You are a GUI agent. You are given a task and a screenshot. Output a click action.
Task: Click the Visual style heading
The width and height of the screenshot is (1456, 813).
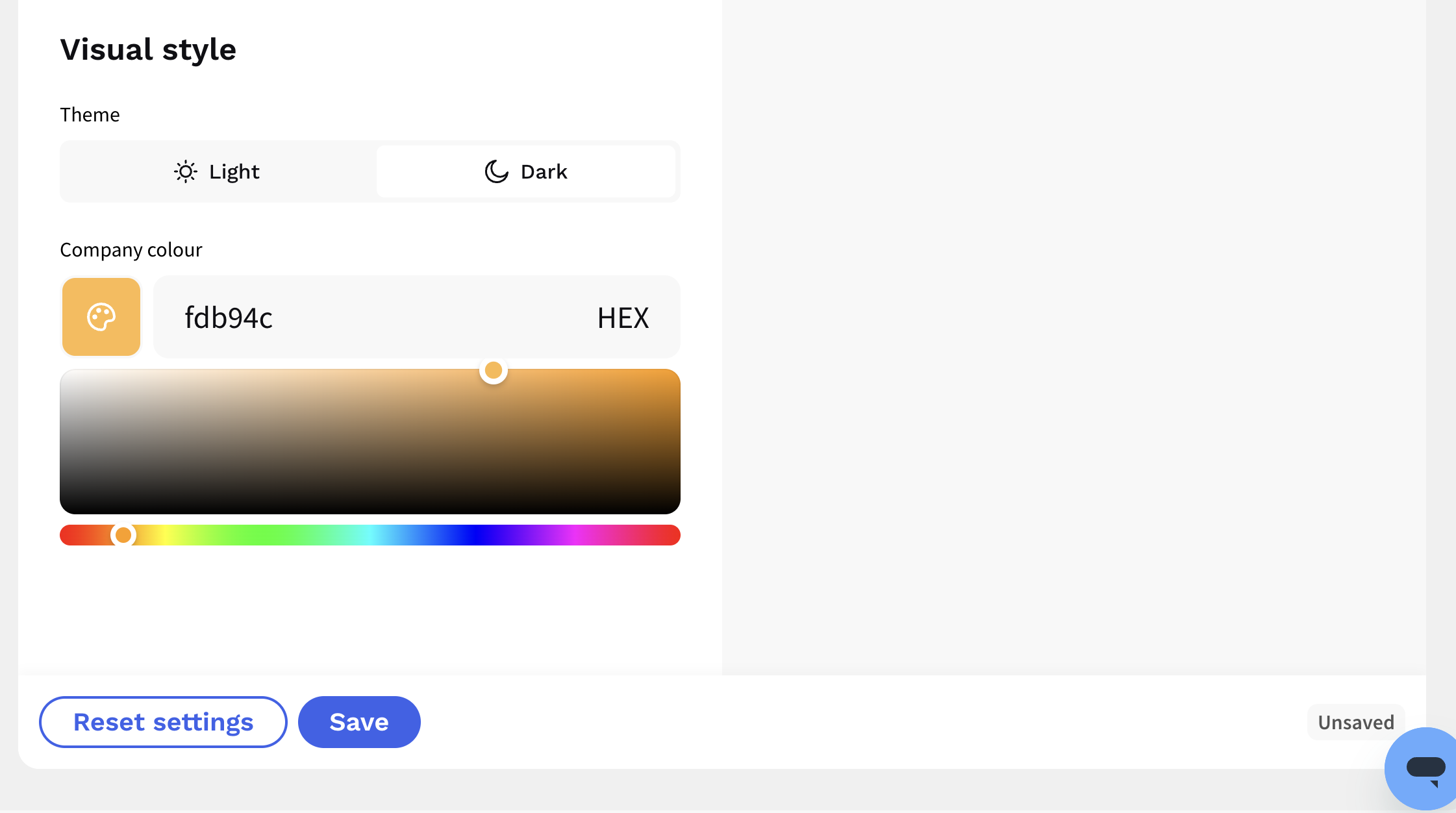[148, 49]
